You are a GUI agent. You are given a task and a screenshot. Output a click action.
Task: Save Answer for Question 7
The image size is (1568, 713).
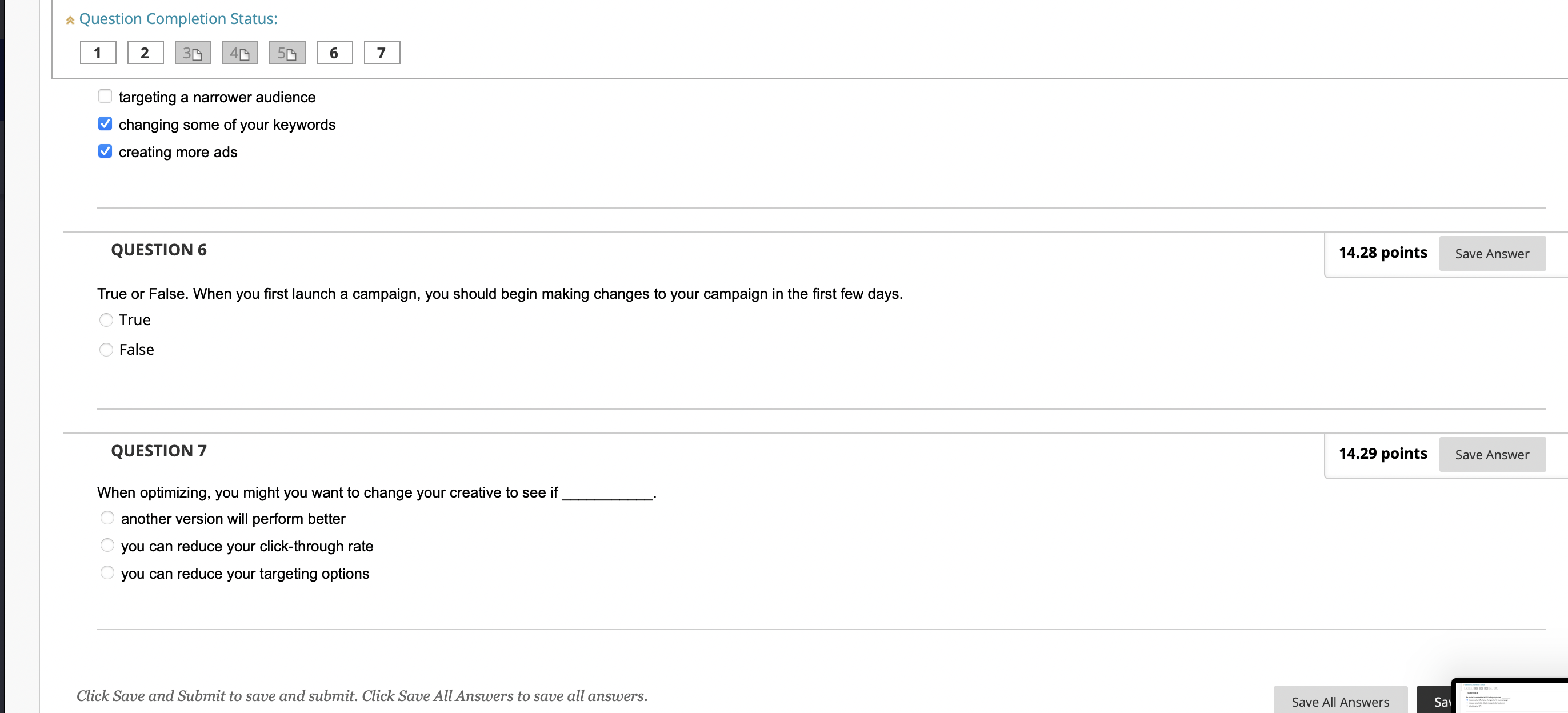1492,454
